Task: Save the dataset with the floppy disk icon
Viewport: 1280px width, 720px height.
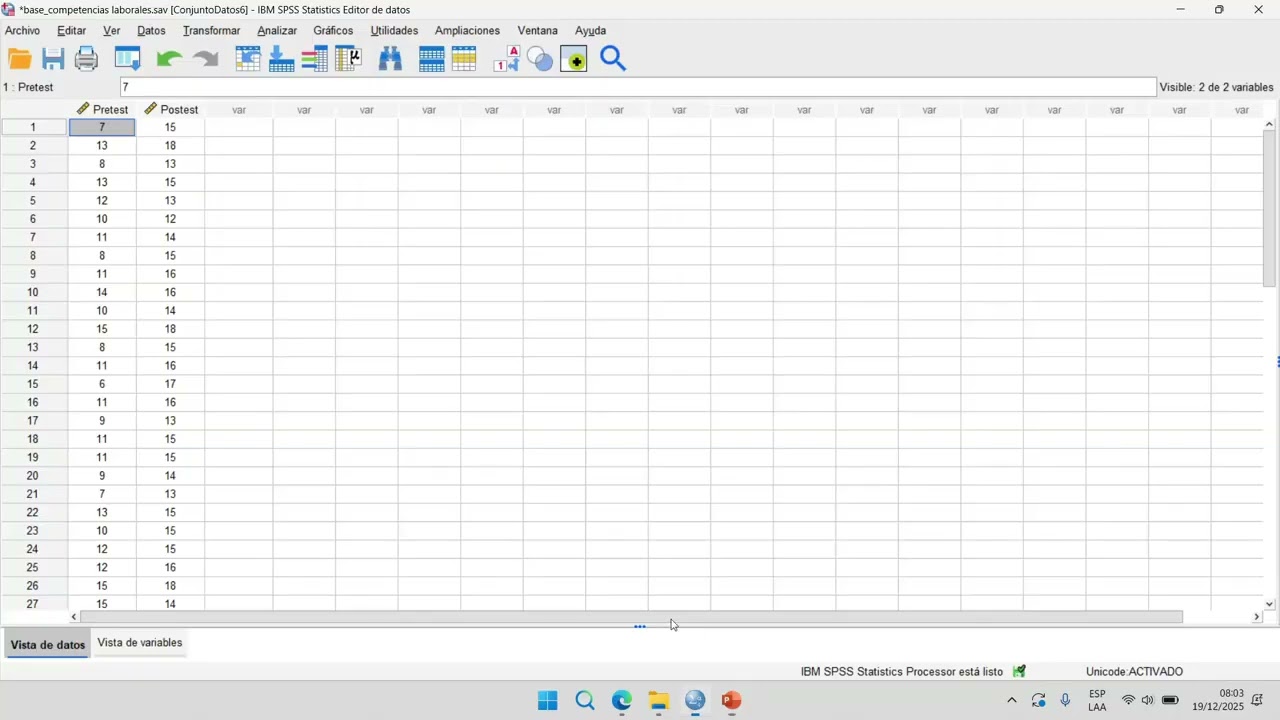Action: pyautogui.click(x=53, y=59)
